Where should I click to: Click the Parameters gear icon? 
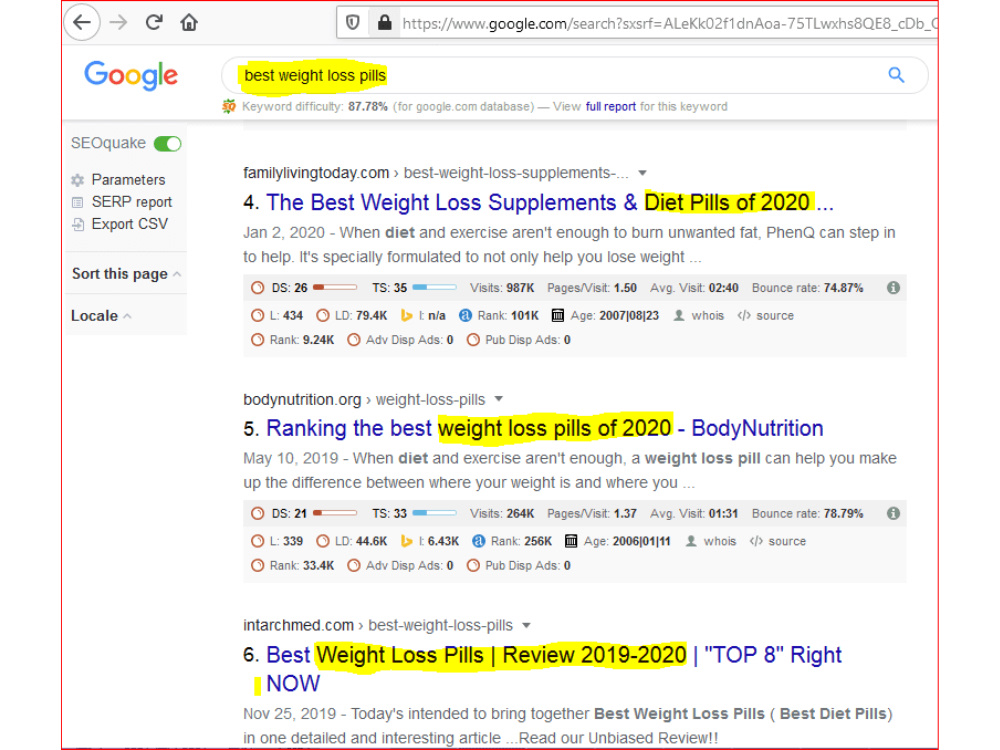(78, 180)
